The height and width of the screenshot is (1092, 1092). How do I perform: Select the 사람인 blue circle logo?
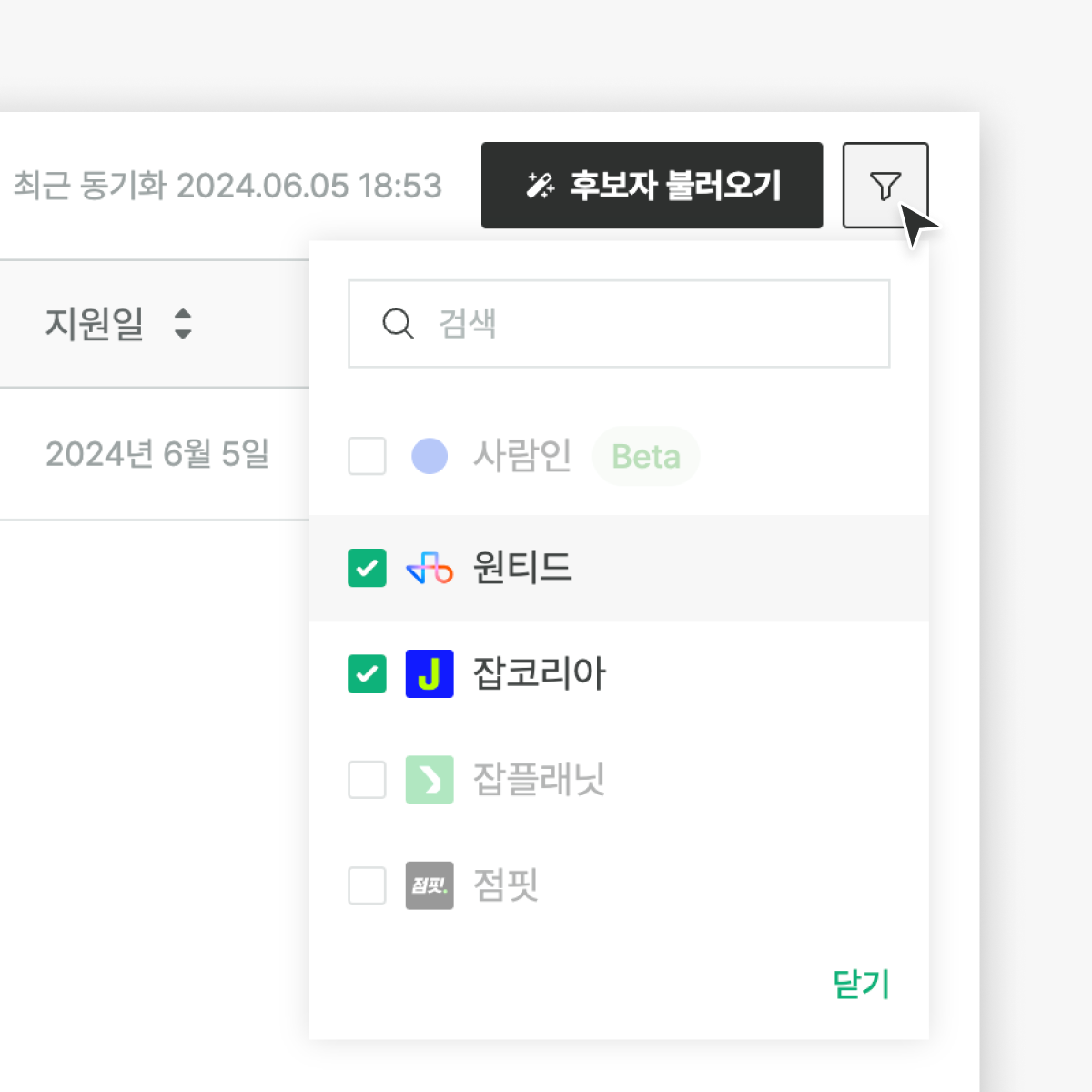click(x=430, y=456)
